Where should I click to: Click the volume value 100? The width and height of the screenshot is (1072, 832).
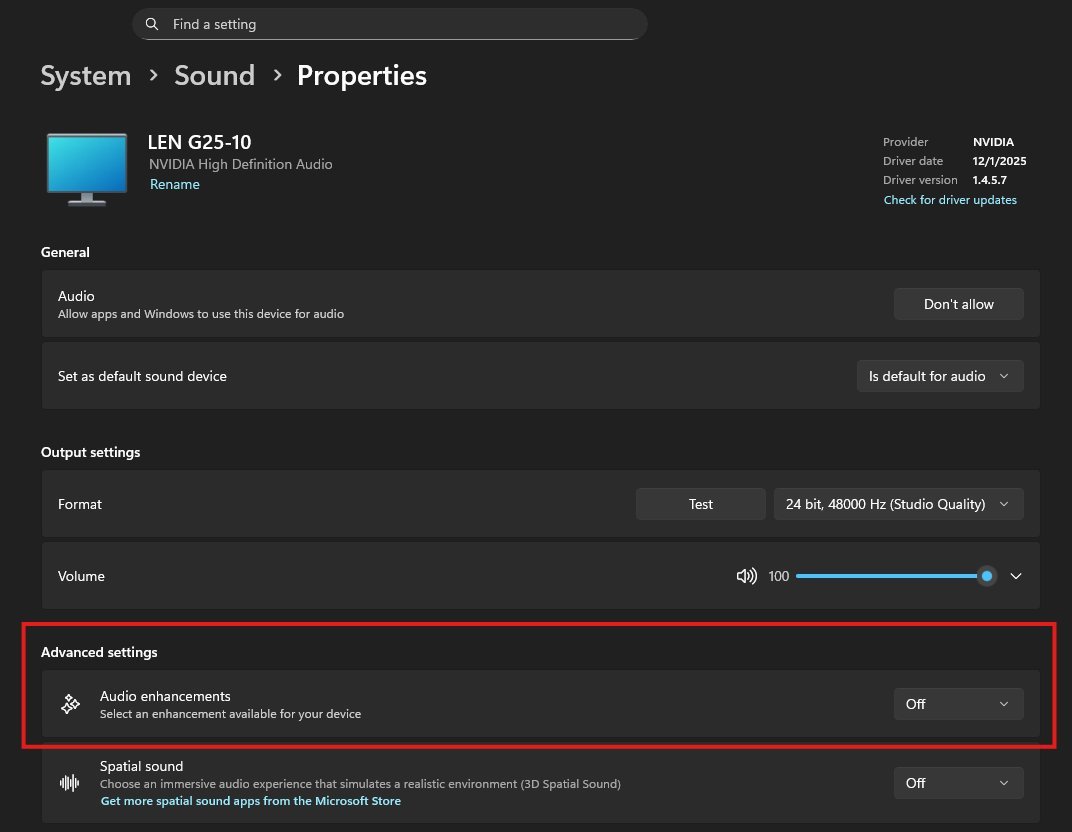(x=779, y=576)
